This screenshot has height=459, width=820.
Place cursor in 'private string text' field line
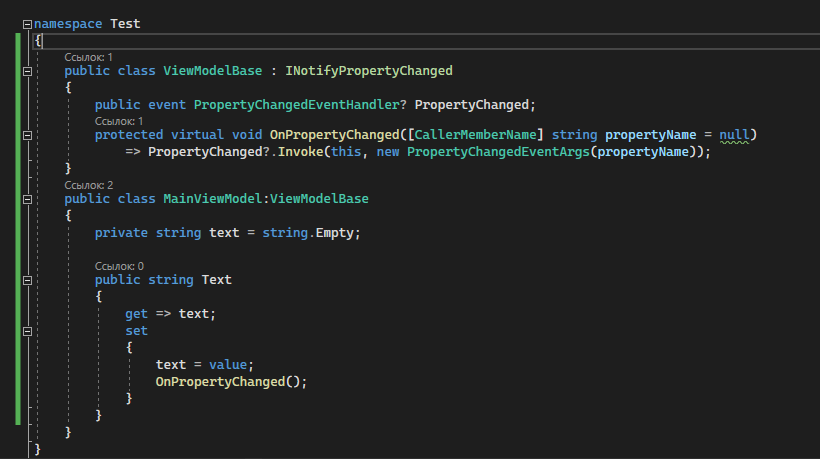pyautogui.click(x=227, y=233)
